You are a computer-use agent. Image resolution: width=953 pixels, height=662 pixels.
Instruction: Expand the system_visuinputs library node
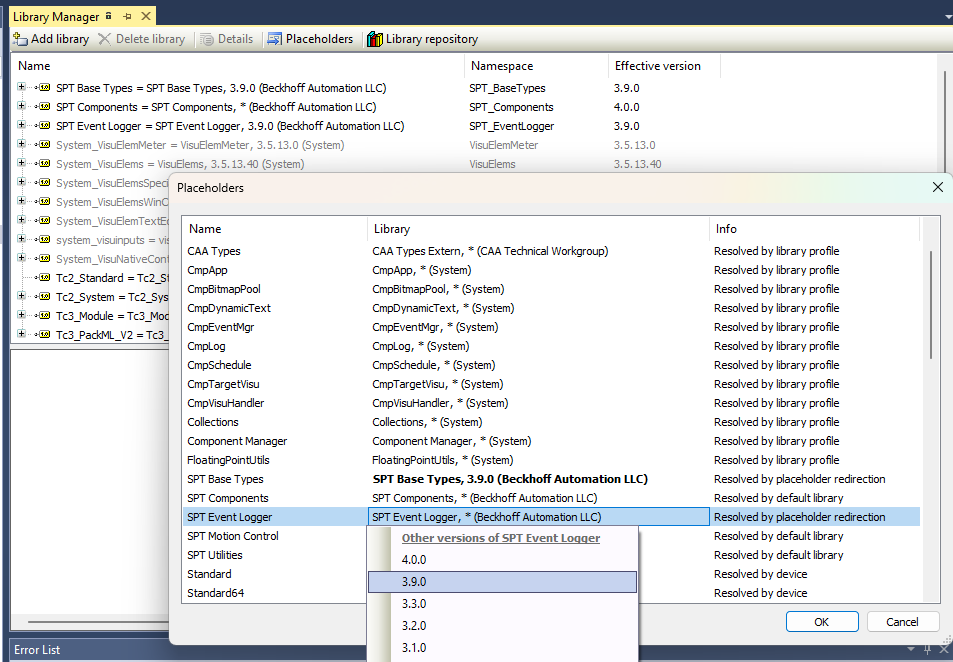click(x=21, y=239)
